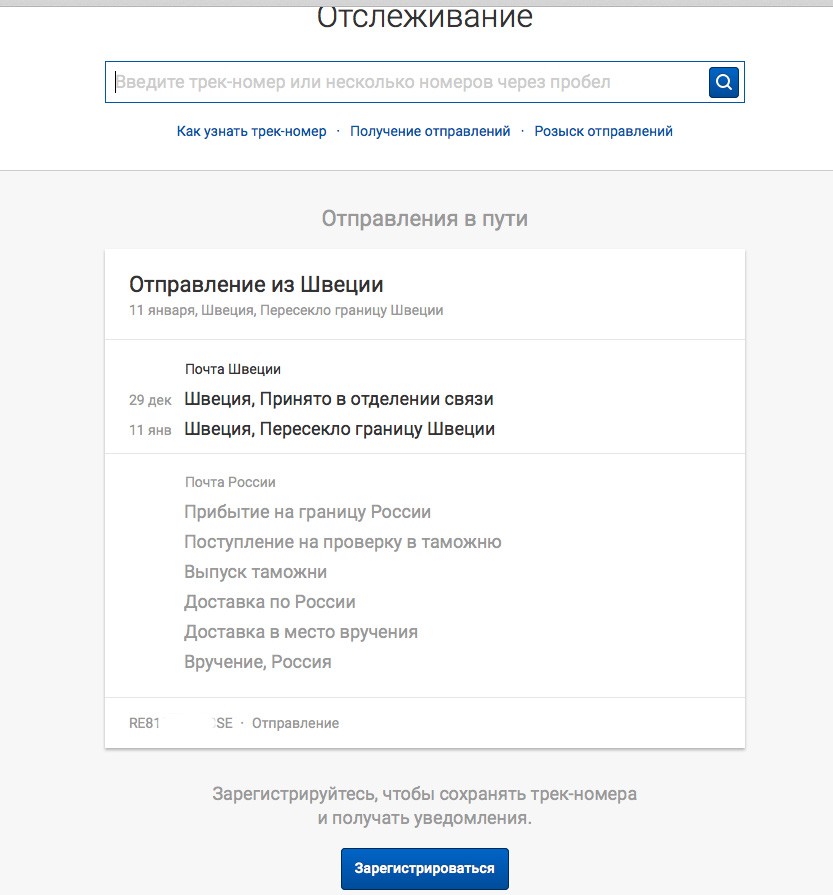Click the 'Доставка в место вручения' step

pos(300,632)
